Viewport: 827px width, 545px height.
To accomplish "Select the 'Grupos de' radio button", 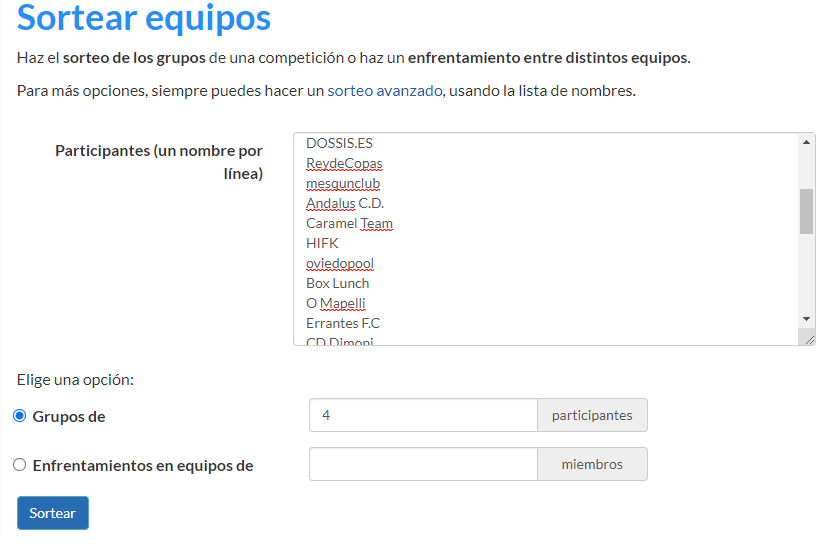I will click(20, 416).
